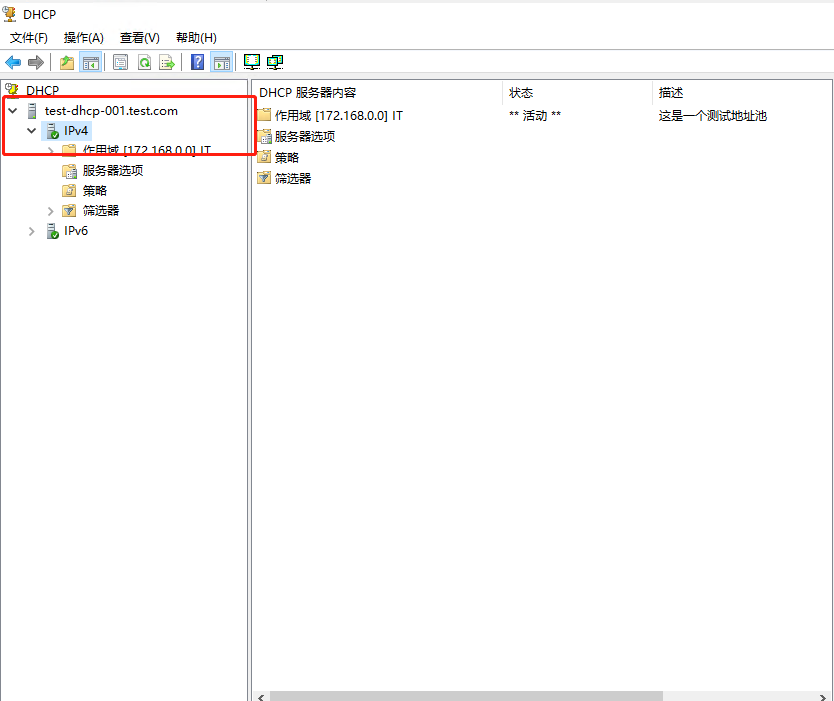The image size is (834, 701).
Task: Click the 筛选器 icon in tree
Action: [x=69, y=211]
